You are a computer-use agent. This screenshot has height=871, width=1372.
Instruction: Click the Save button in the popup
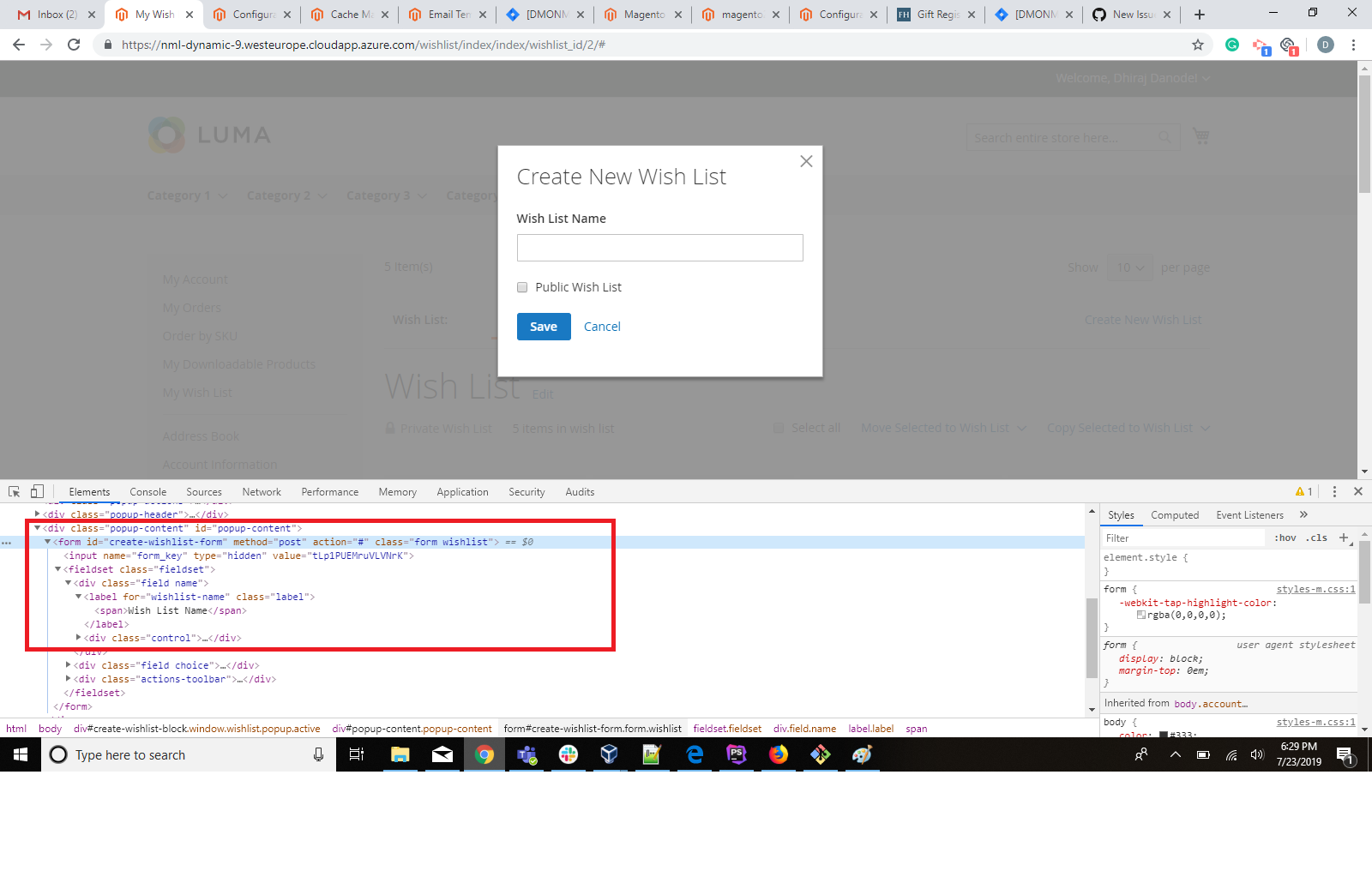pos(543,327)
